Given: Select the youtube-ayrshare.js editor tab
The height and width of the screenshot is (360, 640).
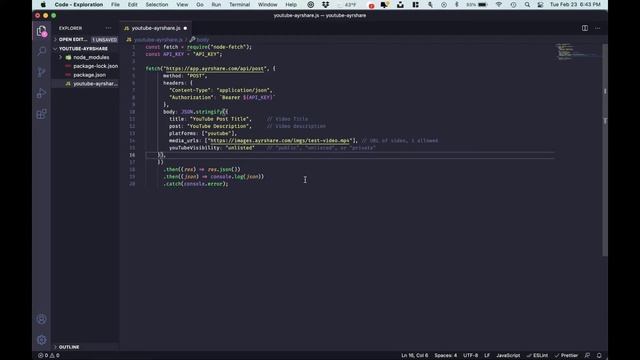Looking at the screenshot, I should coord(156,28).
